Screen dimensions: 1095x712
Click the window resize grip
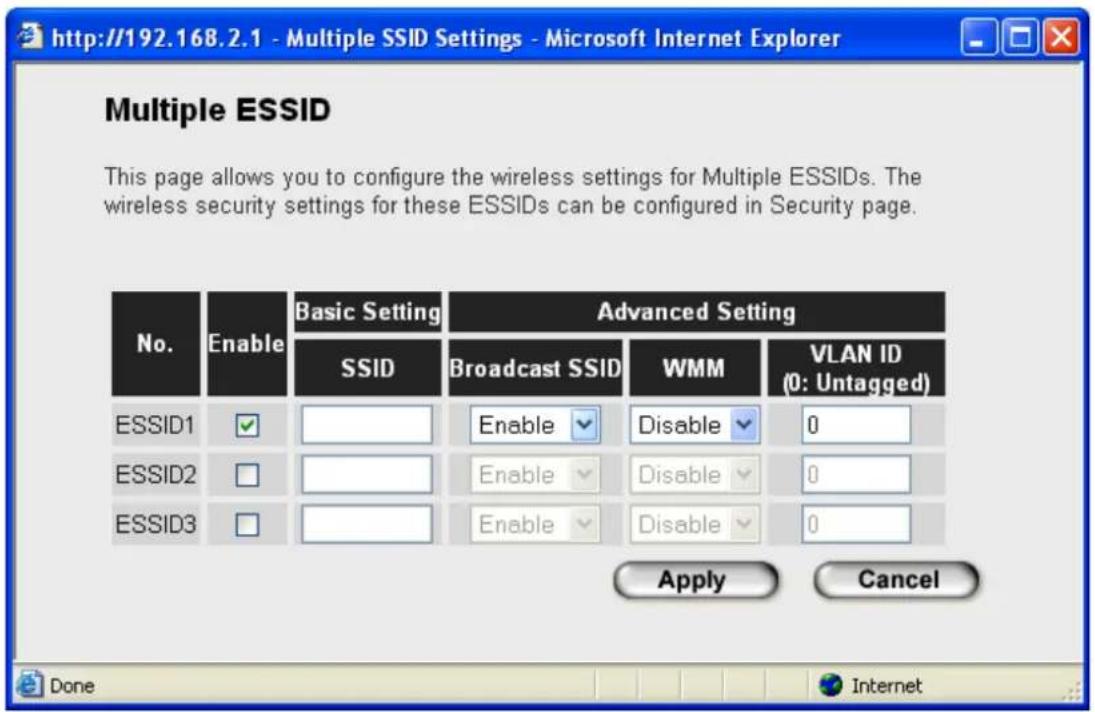pos(1072,691)
